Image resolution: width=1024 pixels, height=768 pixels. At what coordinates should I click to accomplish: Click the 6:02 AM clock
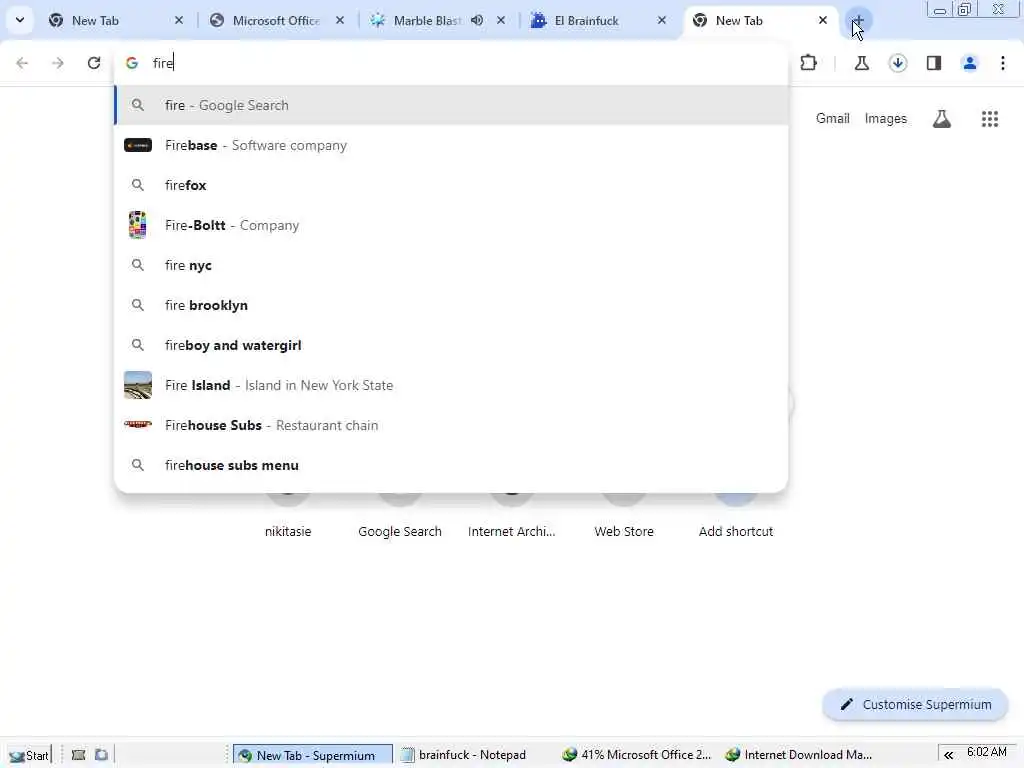[x=987, y=752]
